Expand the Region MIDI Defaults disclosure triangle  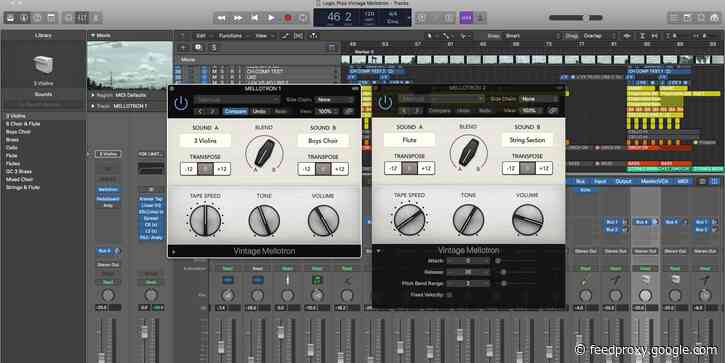tap(92, 95)
